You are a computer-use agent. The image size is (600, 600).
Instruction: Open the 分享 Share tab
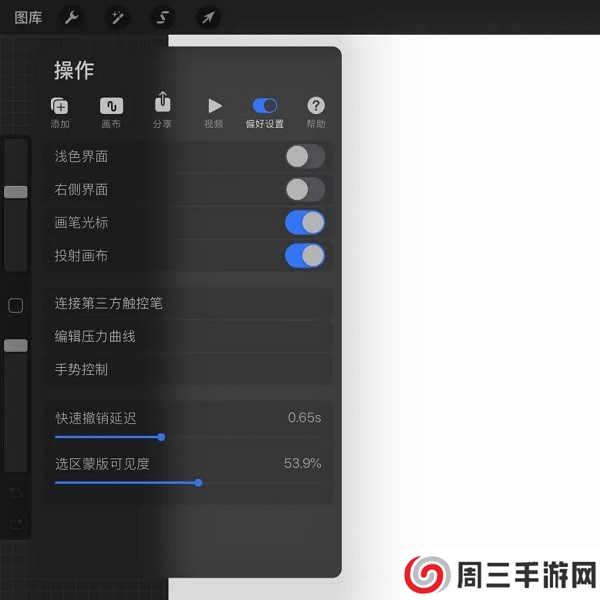(163, 110)
